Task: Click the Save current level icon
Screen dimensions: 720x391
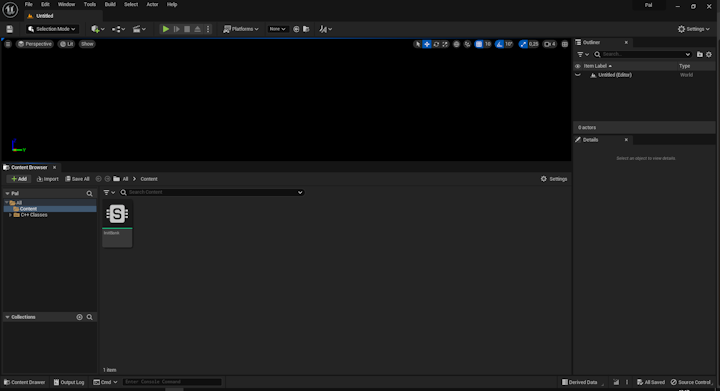Action: coord(9,29)
